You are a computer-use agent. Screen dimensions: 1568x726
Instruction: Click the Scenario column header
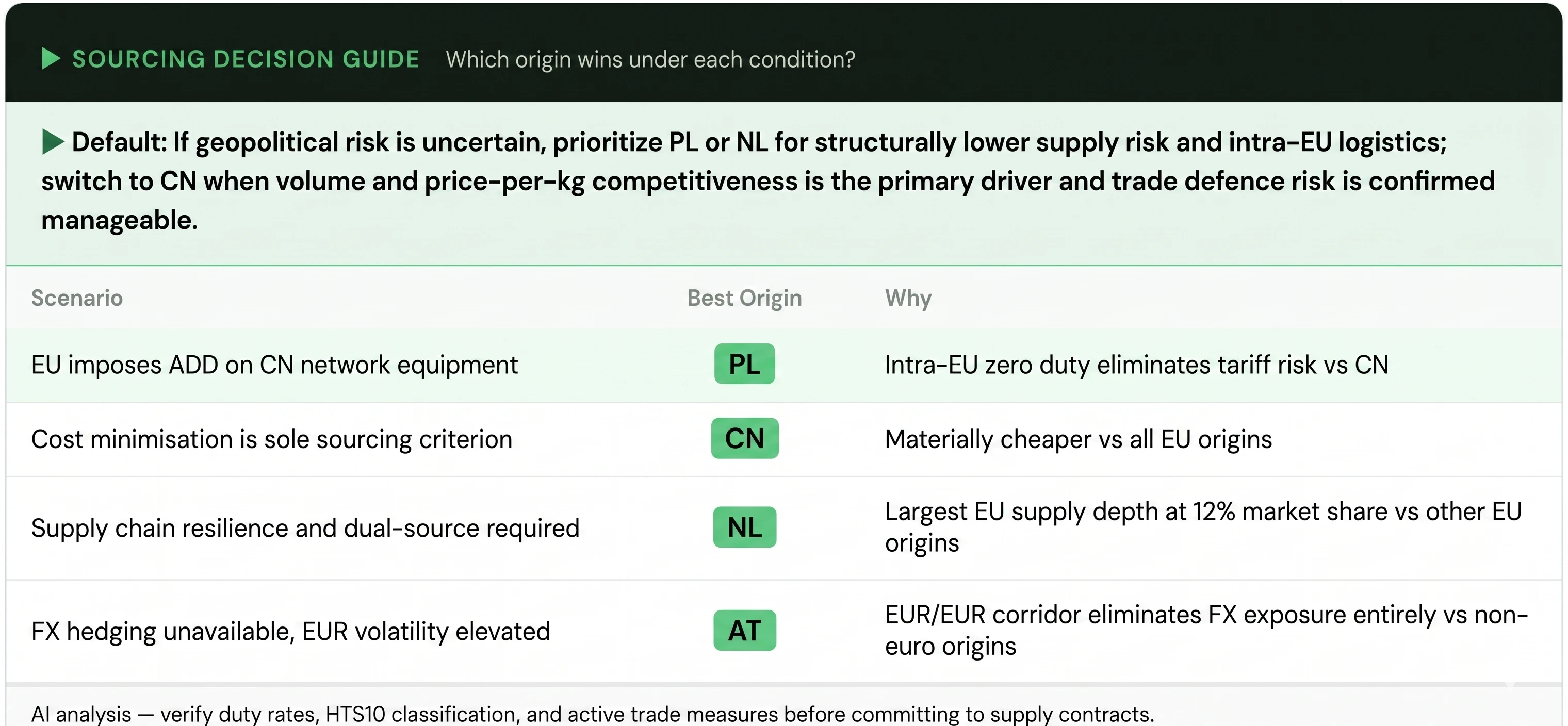tap(77, 298)
